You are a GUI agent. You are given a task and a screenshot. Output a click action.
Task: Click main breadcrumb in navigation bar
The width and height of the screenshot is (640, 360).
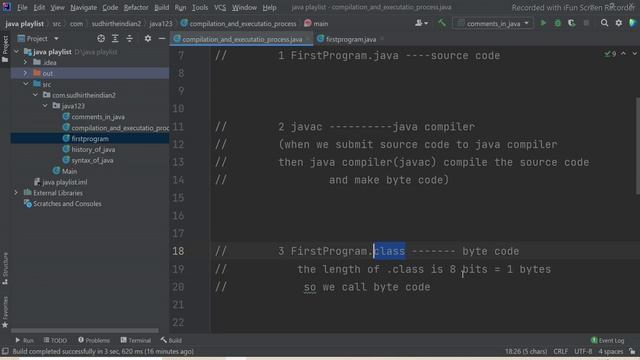coord(316,23)
